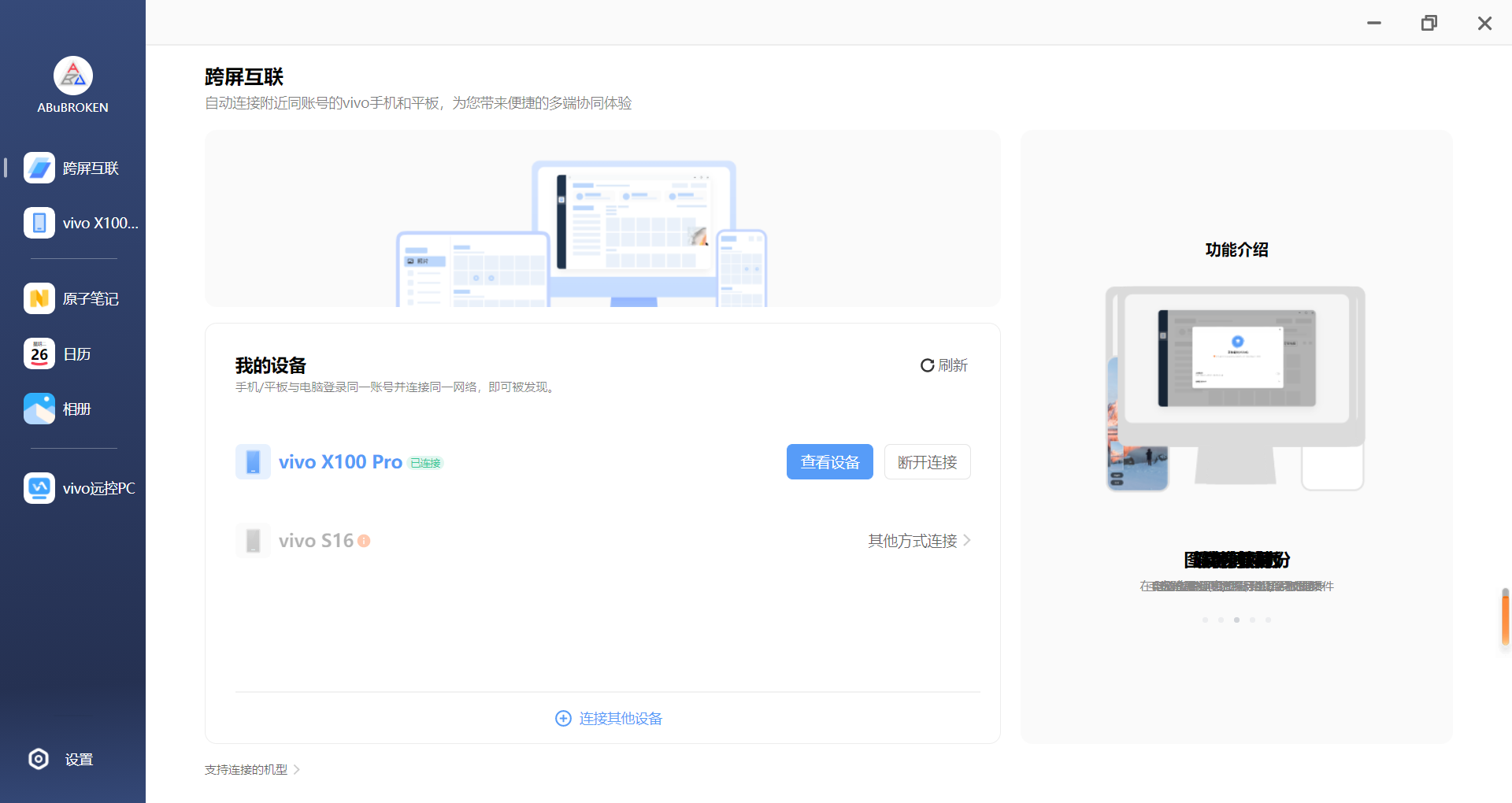1512x803 pixels.
Task: Click the 设置 label in sidebar
Action: pyautogui.click(x=79, y=759)
